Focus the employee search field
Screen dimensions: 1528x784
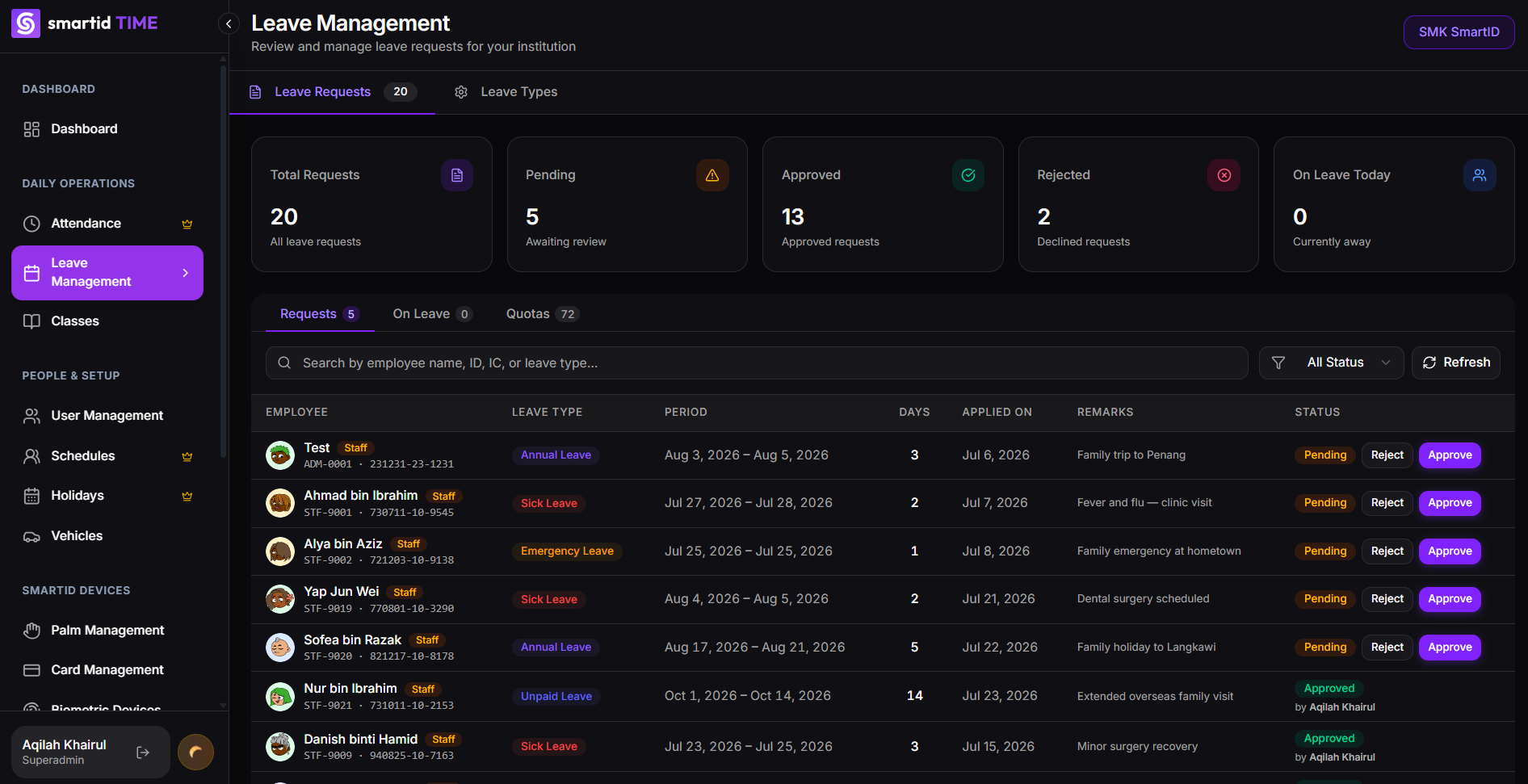point(757,363)
